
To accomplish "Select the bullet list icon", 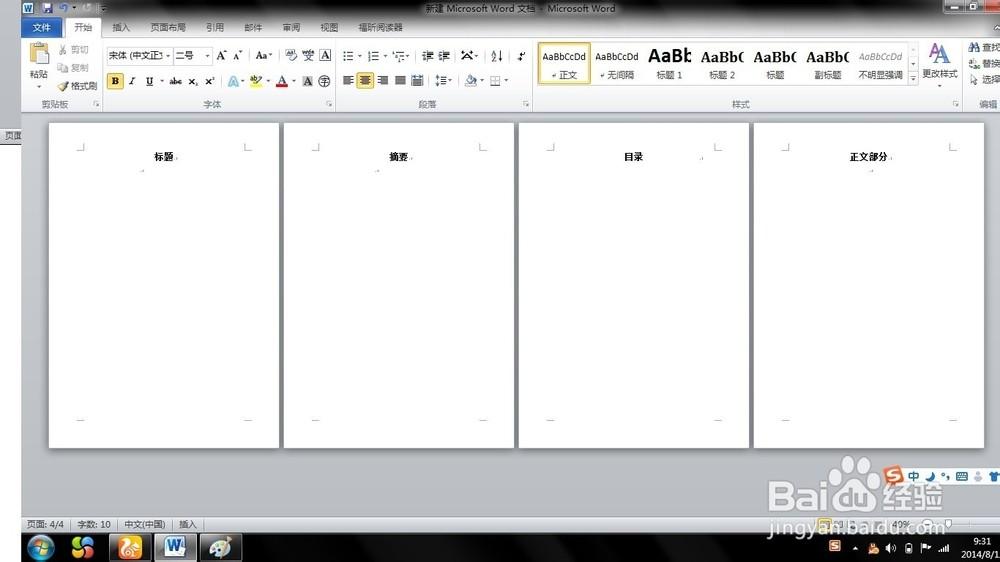I will pos(348,56).
